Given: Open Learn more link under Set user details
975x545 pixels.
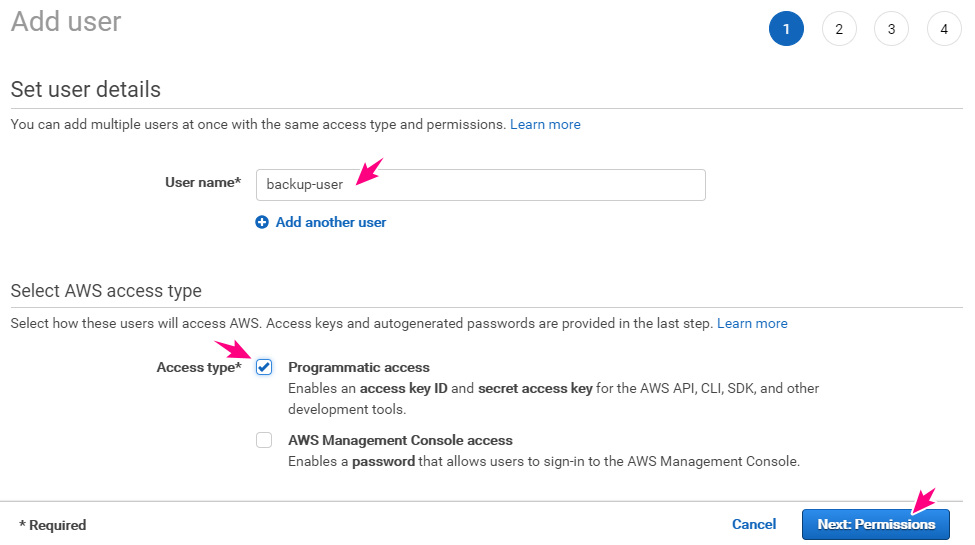Looking at the screenshot, I should (545, 124).
